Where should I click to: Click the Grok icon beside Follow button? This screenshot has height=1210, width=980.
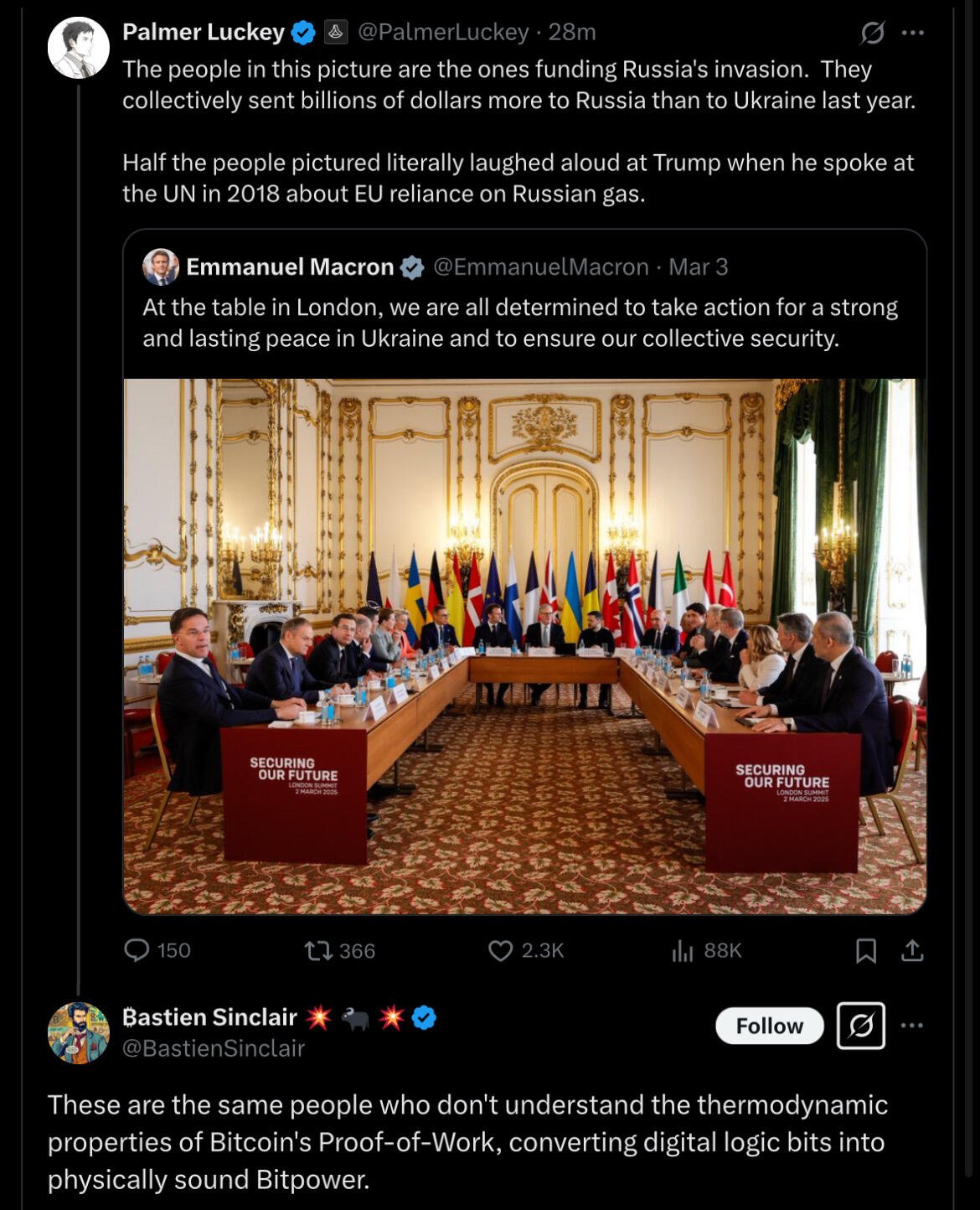click(861, 1026)
